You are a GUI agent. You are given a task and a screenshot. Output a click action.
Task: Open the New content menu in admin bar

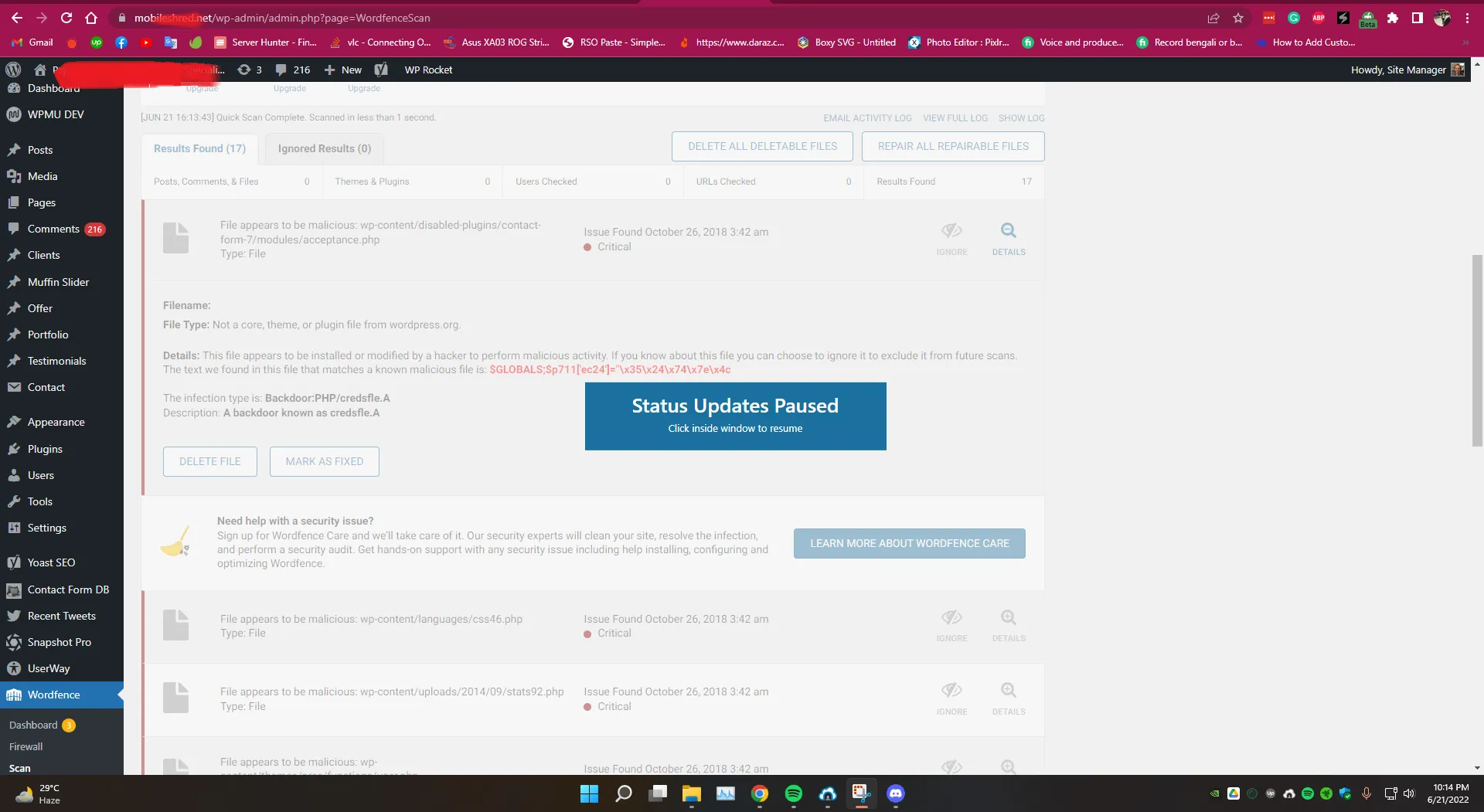(342, 70)
